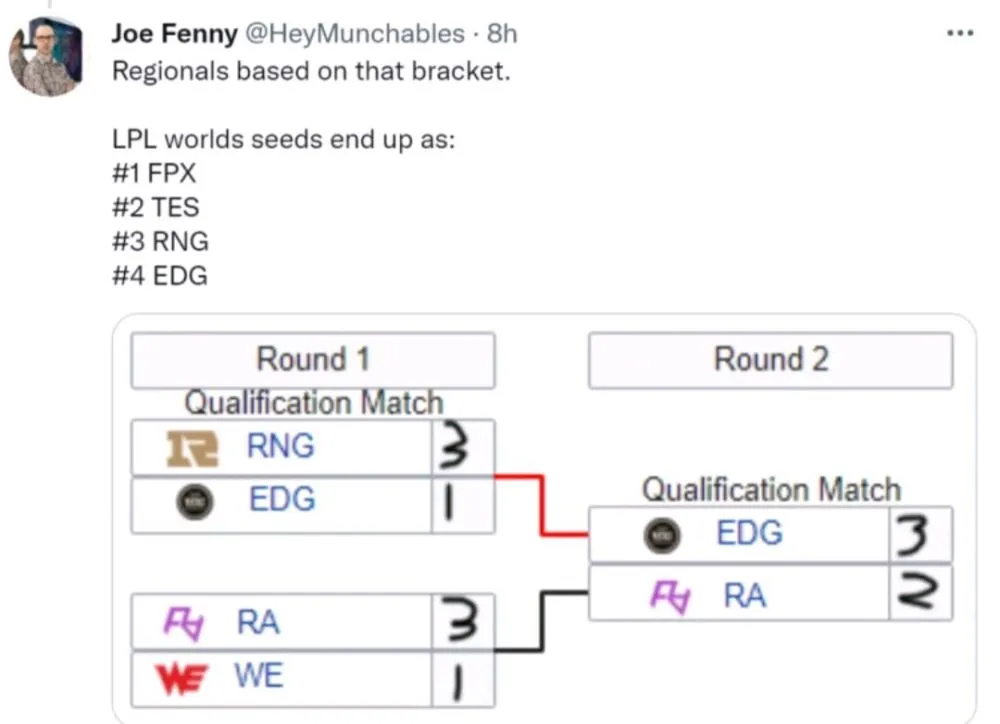
Task: Click the EDG logo in the Round 2 match
Action: tap(664, 536)
